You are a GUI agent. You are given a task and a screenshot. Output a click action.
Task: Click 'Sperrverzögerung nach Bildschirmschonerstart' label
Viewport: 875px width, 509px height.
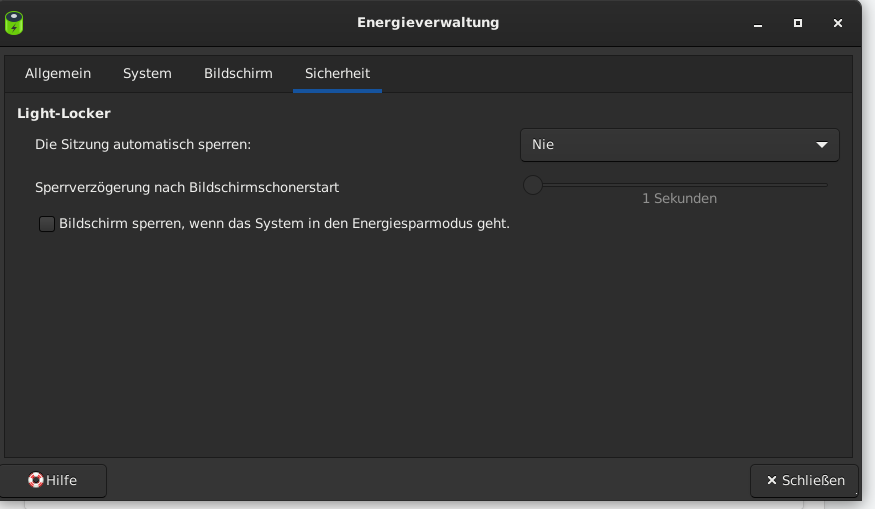pyautogui.click(x=187, y=188)
